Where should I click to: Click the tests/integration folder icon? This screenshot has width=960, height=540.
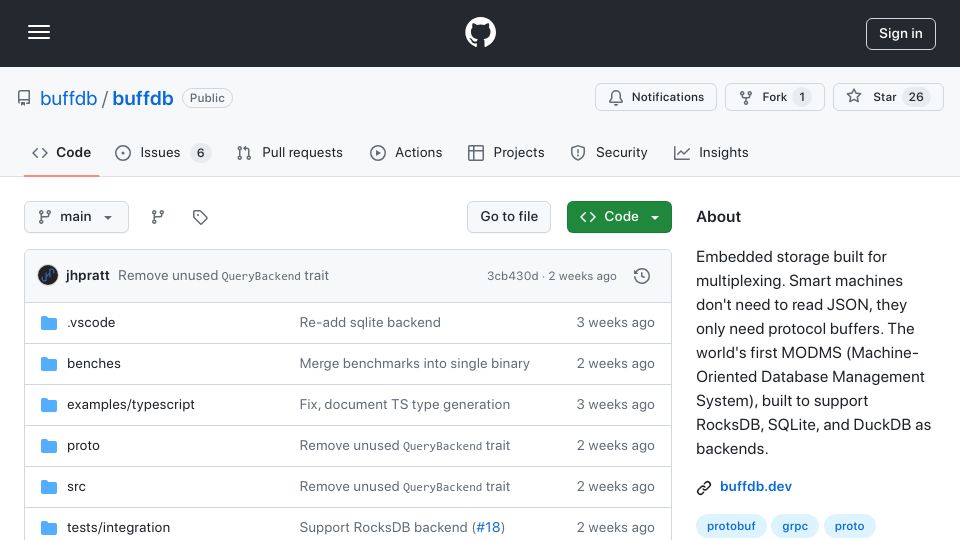(x=48, y=528)
